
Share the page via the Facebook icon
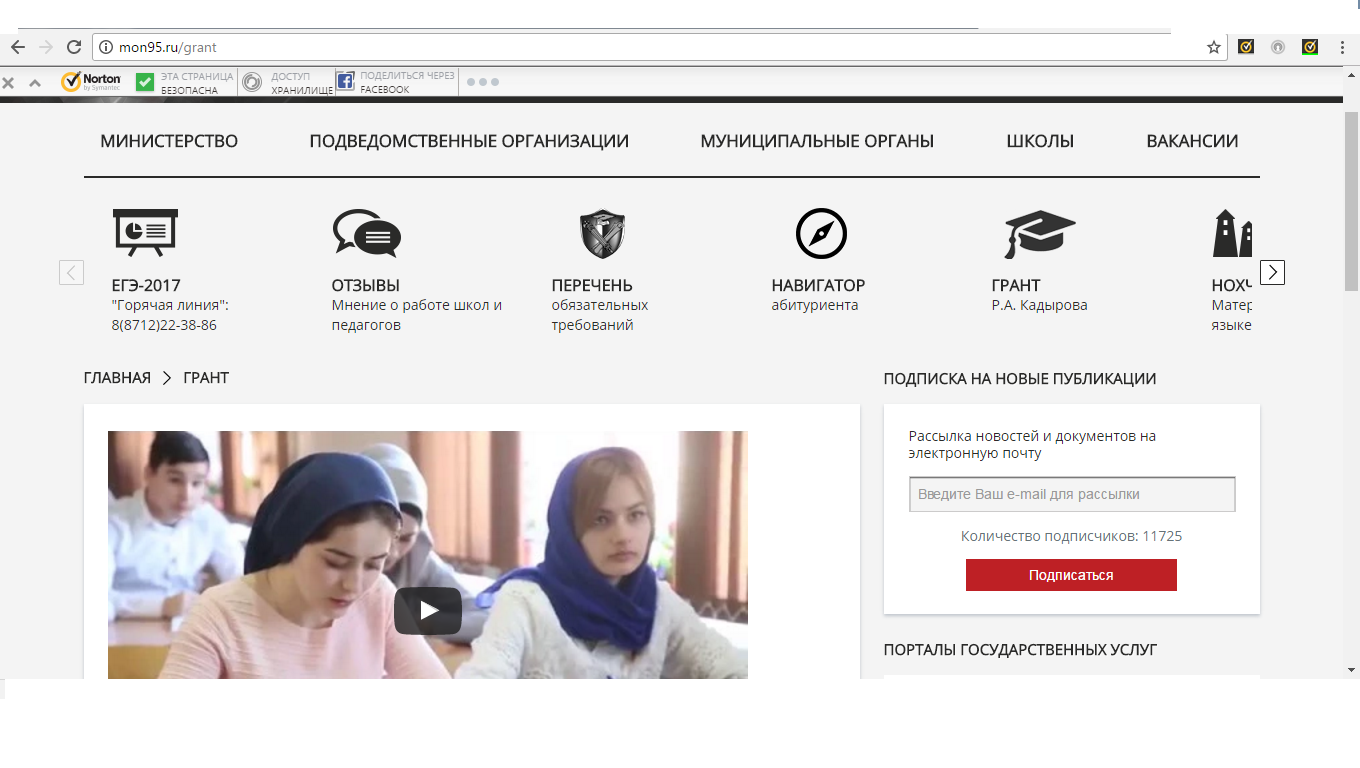(x=345, y=82)
